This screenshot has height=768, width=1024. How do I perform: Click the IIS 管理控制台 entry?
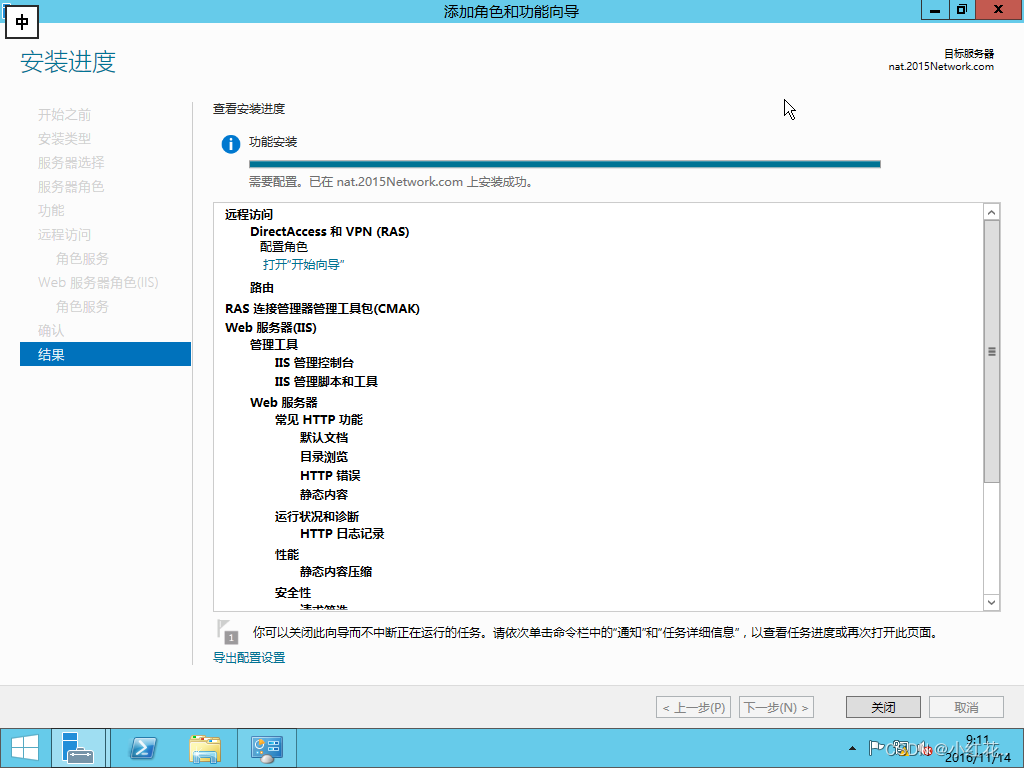(314, 362)
